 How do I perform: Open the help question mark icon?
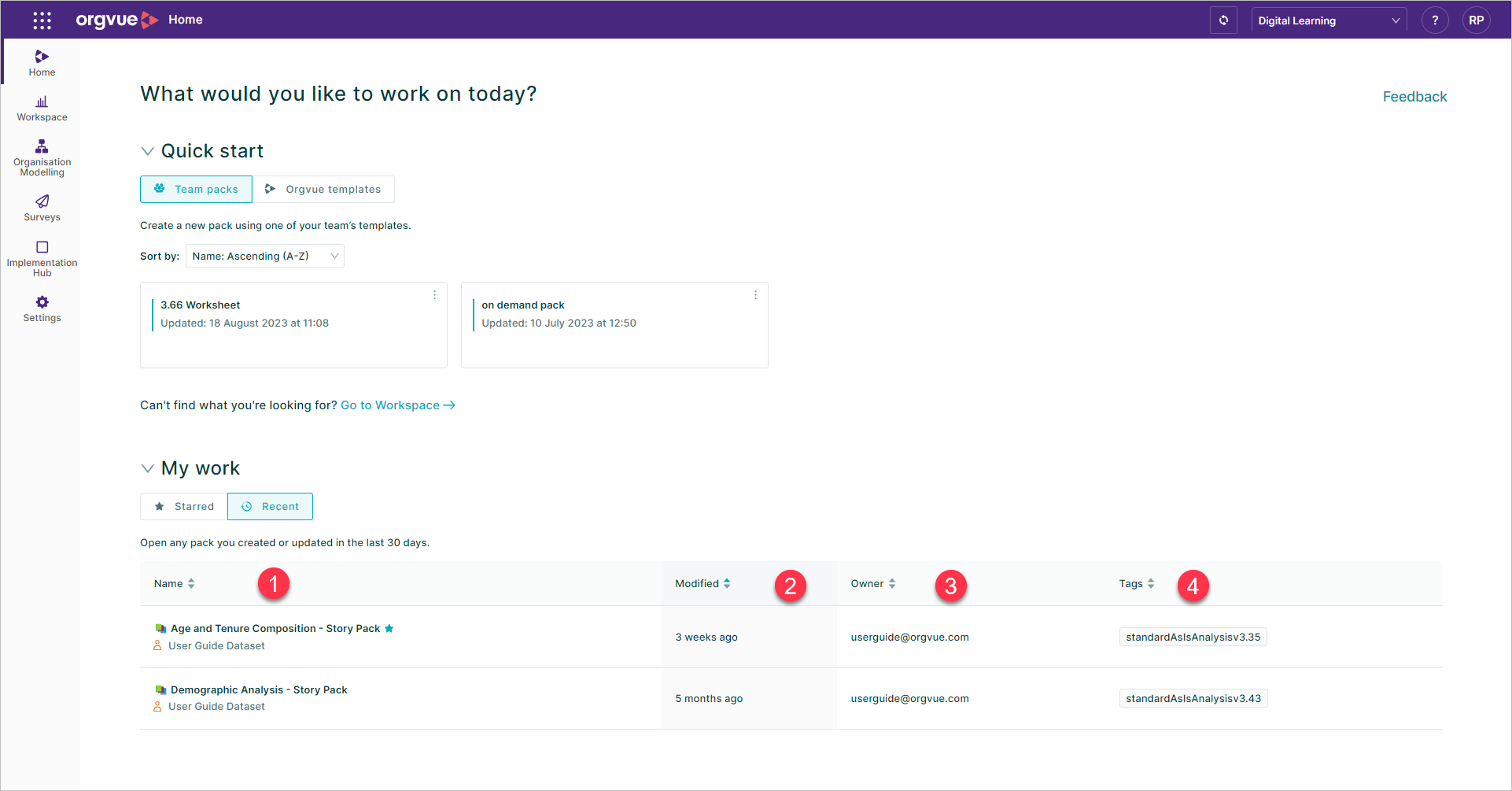coord(1435,20)
